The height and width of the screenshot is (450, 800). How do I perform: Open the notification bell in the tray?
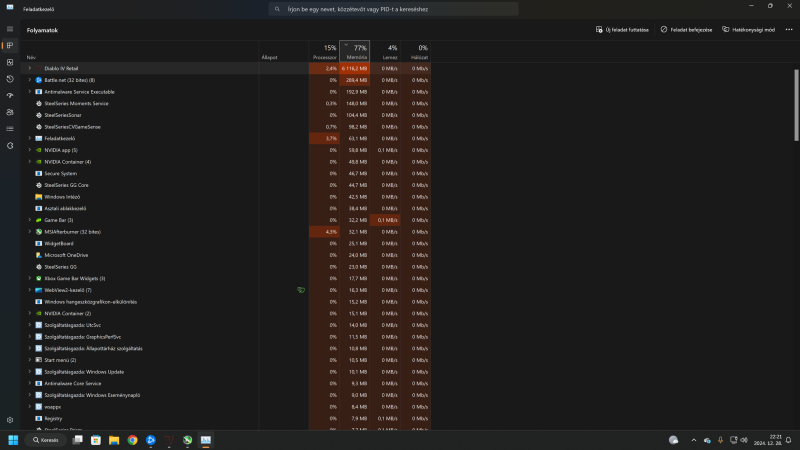pos(788,440)
